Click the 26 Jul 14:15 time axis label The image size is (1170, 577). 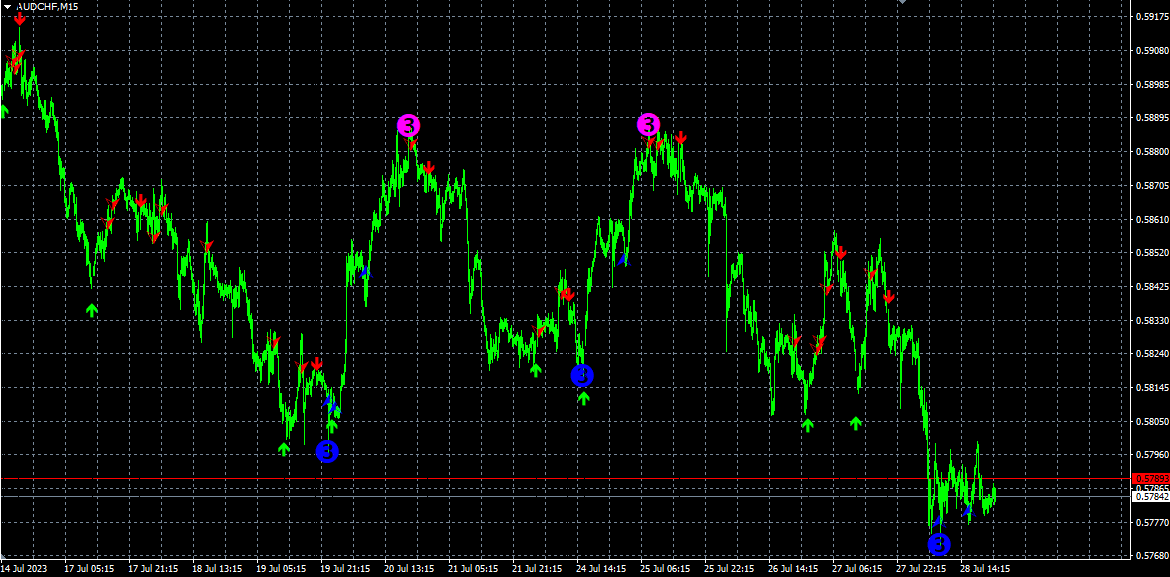[794, 569]
